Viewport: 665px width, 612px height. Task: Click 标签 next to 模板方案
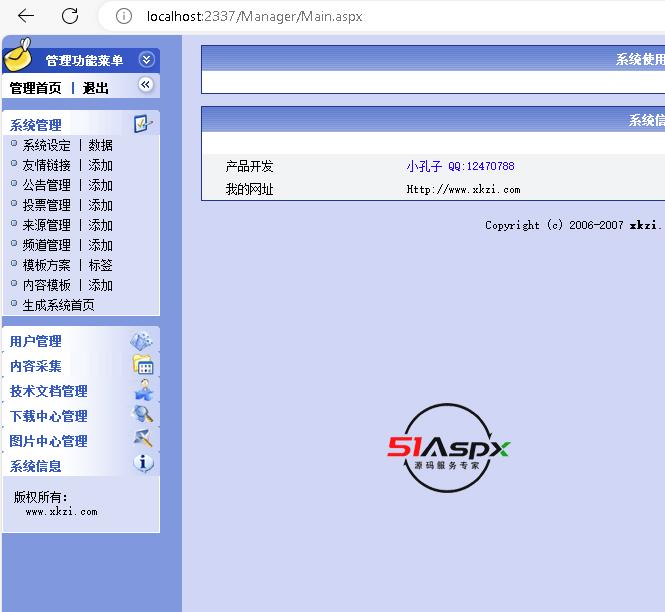click(101, 265)
